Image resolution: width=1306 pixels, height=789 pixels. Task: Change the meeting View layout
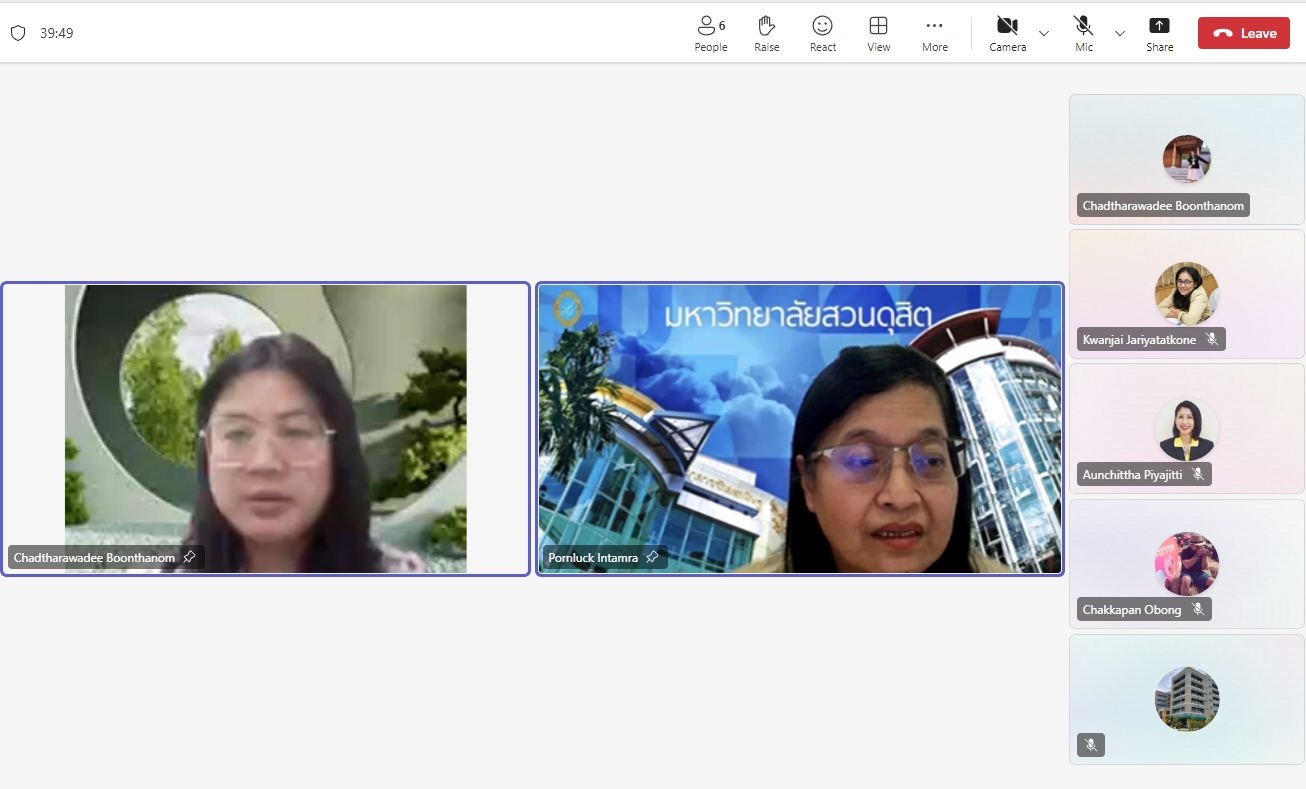pos(878,33)
